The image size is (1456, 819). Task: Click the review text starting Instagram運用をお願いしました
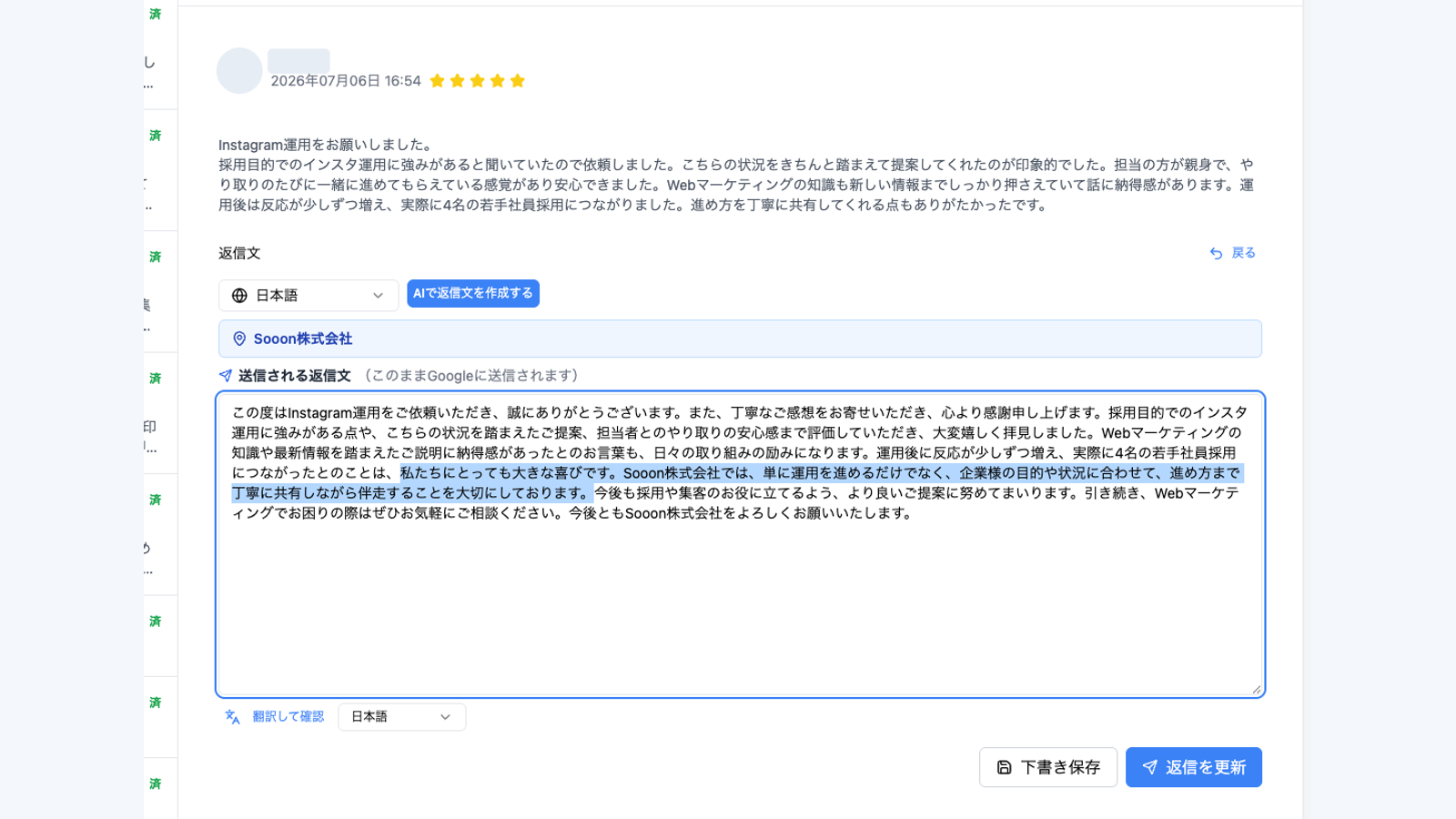(736, 175)
